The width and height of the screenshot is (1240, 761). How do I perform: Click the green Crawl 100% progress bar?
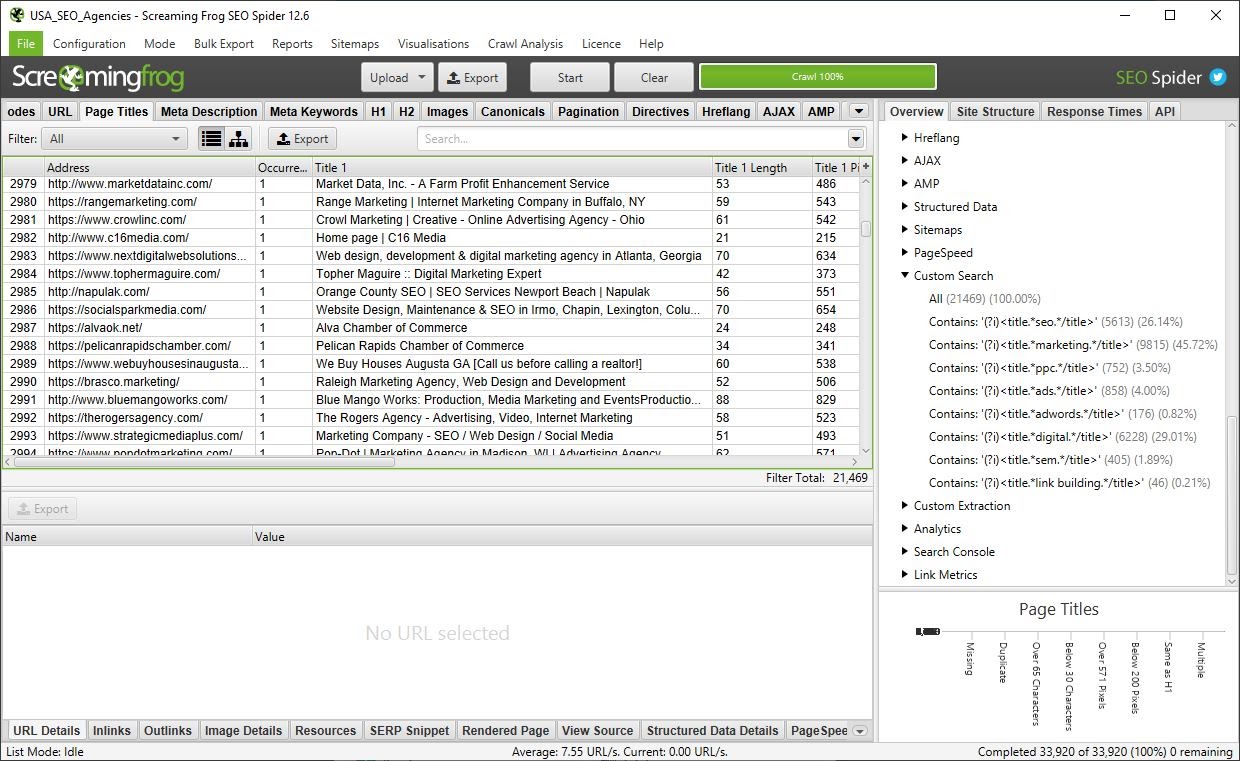coord(818,76)
